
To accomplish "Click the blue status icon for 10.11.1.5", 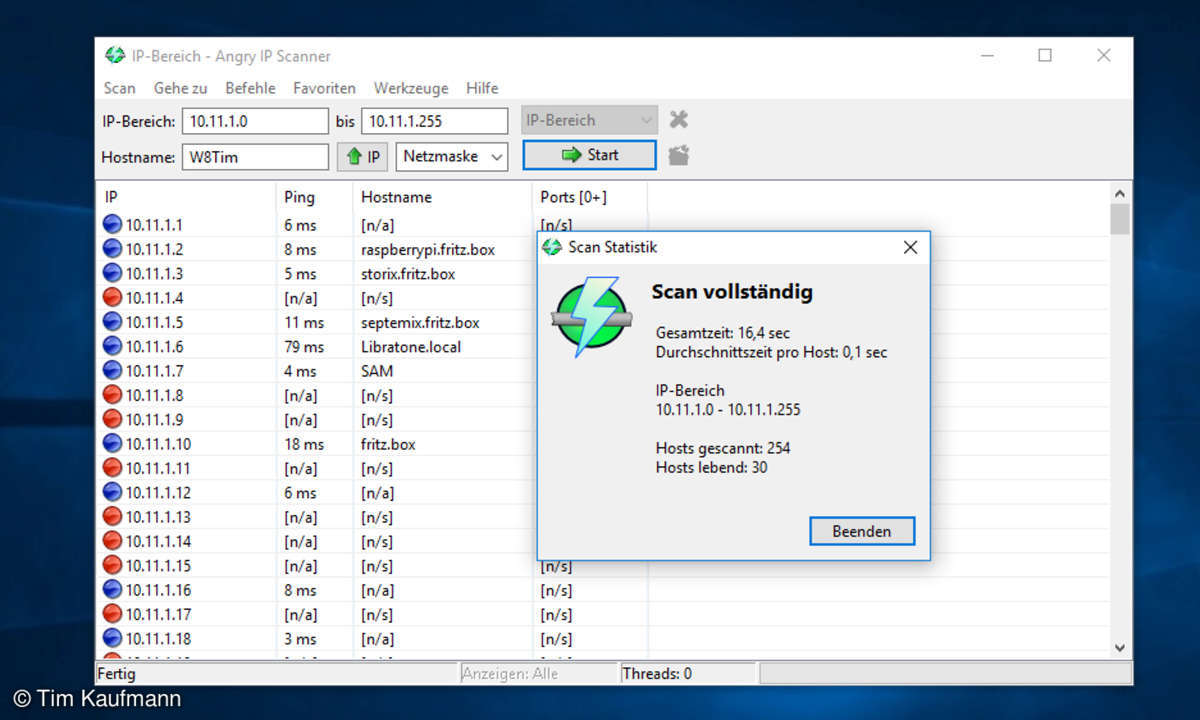I will pos(112,322).
